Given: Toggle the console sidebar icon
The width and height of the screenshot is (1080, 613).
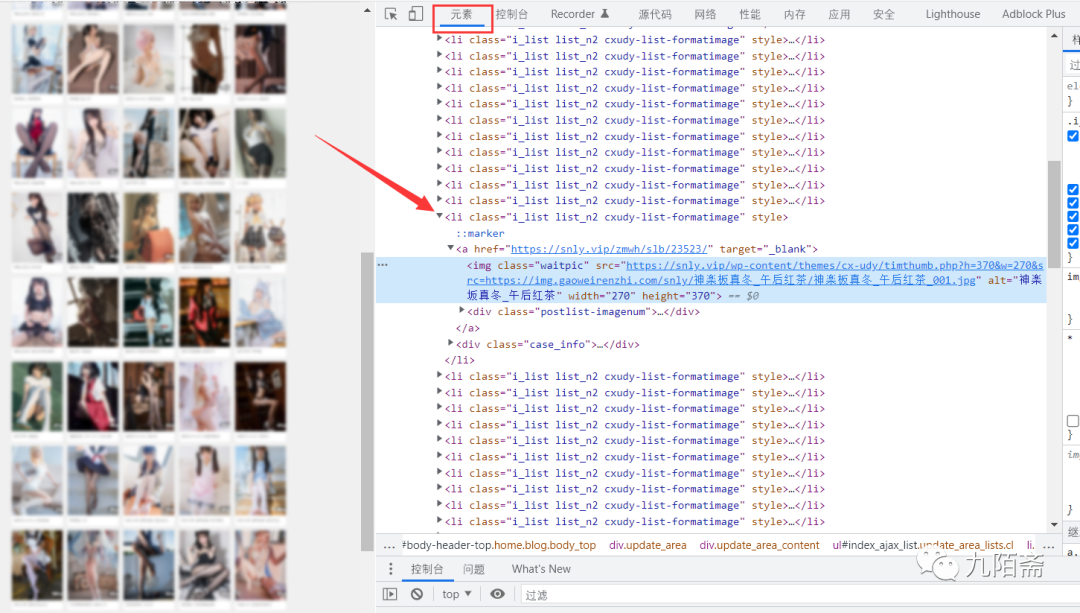Looking at the screenshot, I should (x=390, y=594).
